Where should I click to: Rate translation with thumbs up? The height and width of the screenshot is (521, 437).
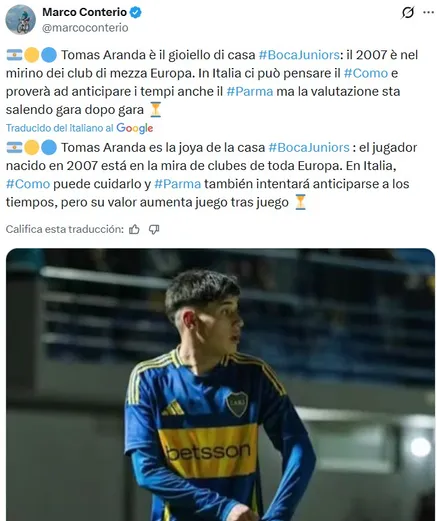[x=134, y=229]
